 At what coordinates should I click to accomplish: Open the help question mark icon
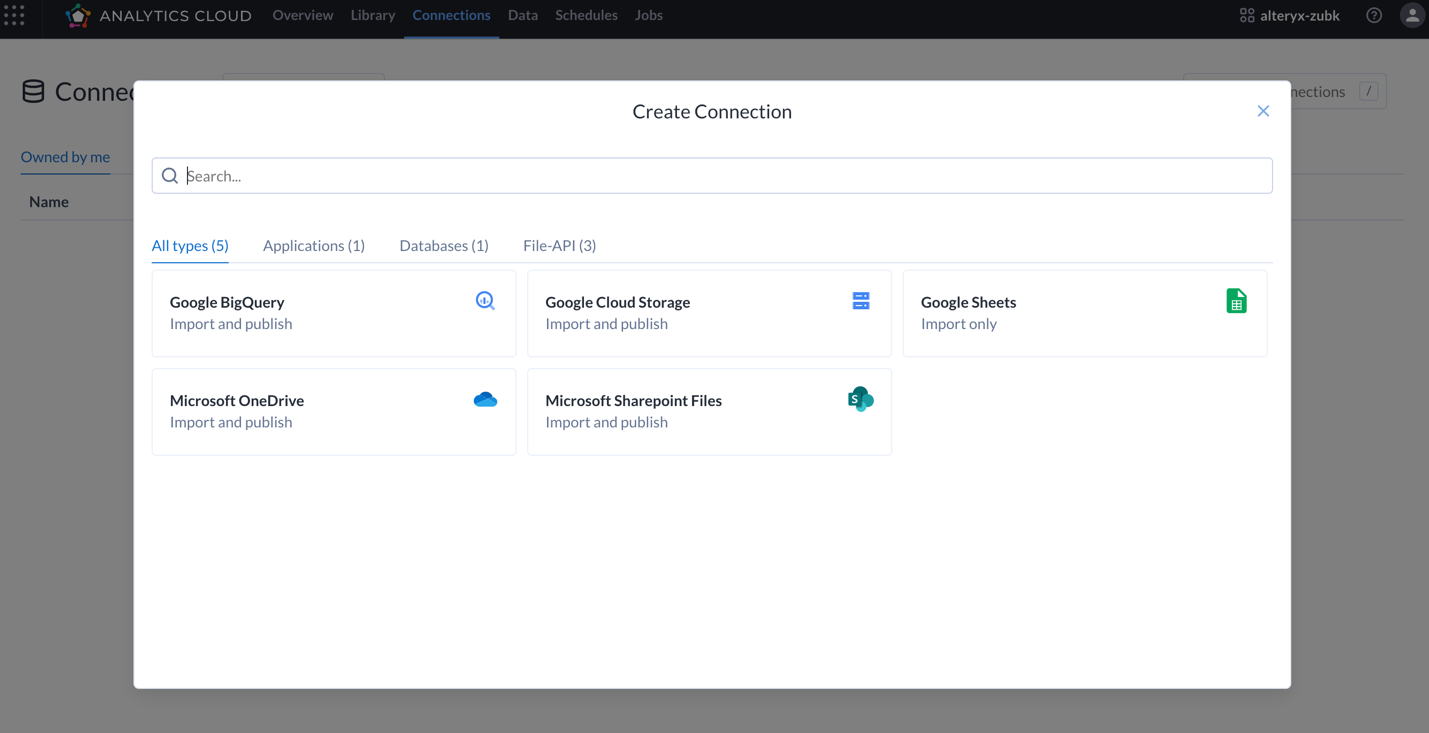(1374, 15)
